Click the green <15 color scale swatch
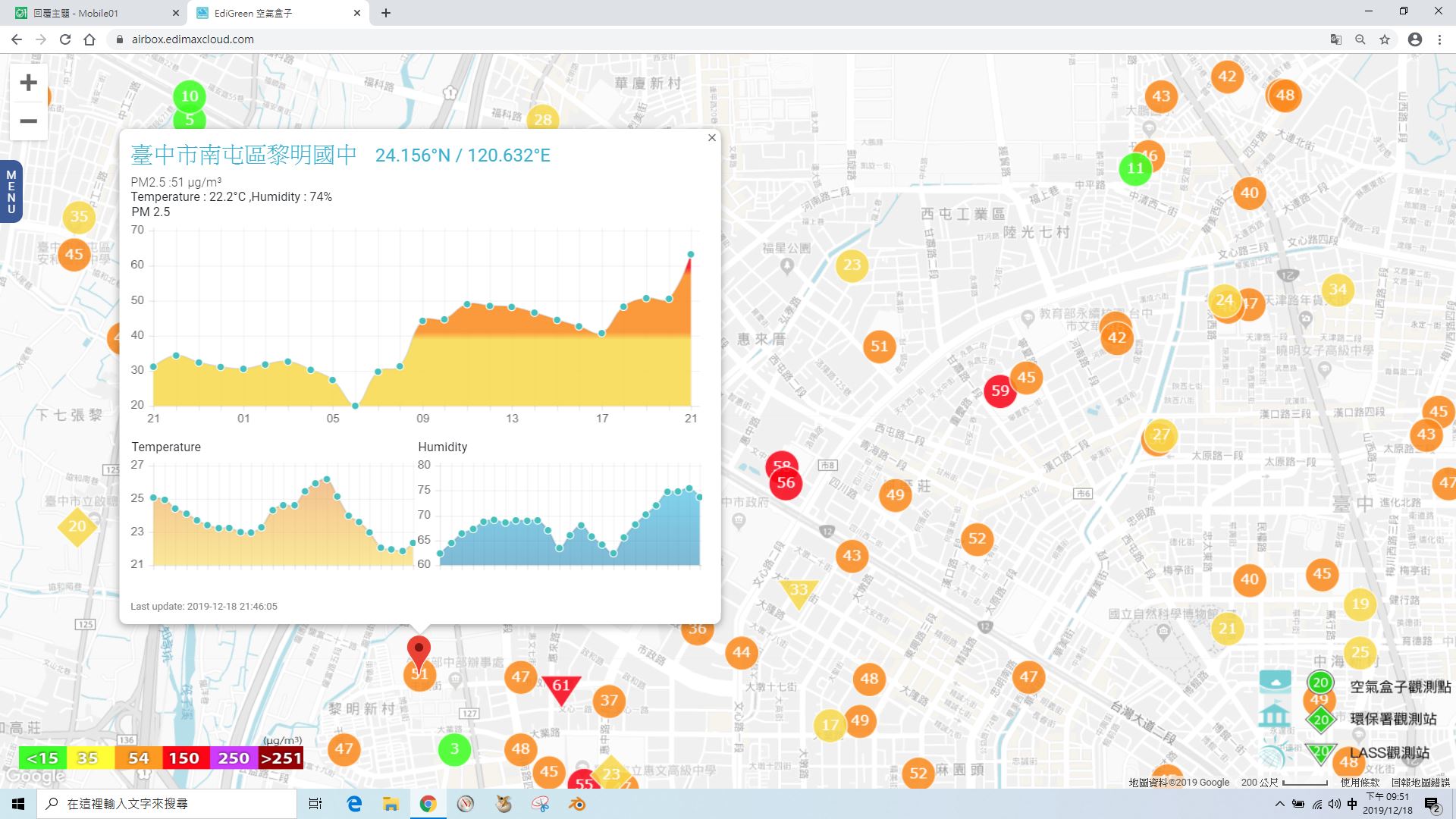Image resolution: width=1456 pixels, height=819 pixels. 42,758
